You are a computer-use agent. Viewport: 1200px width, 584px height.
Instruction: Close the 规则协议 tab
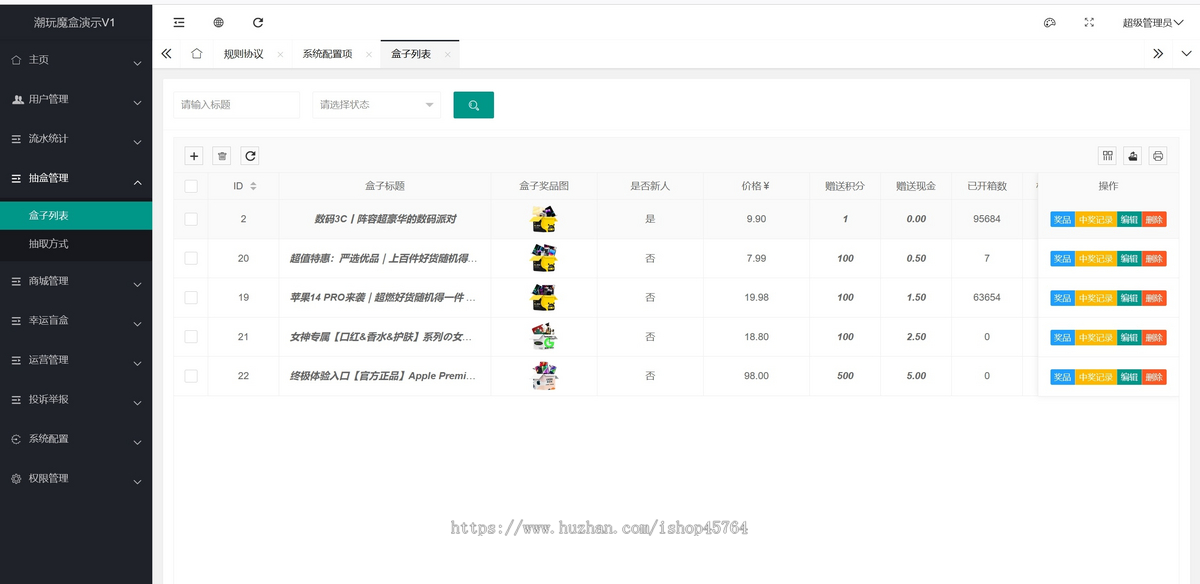280,54
